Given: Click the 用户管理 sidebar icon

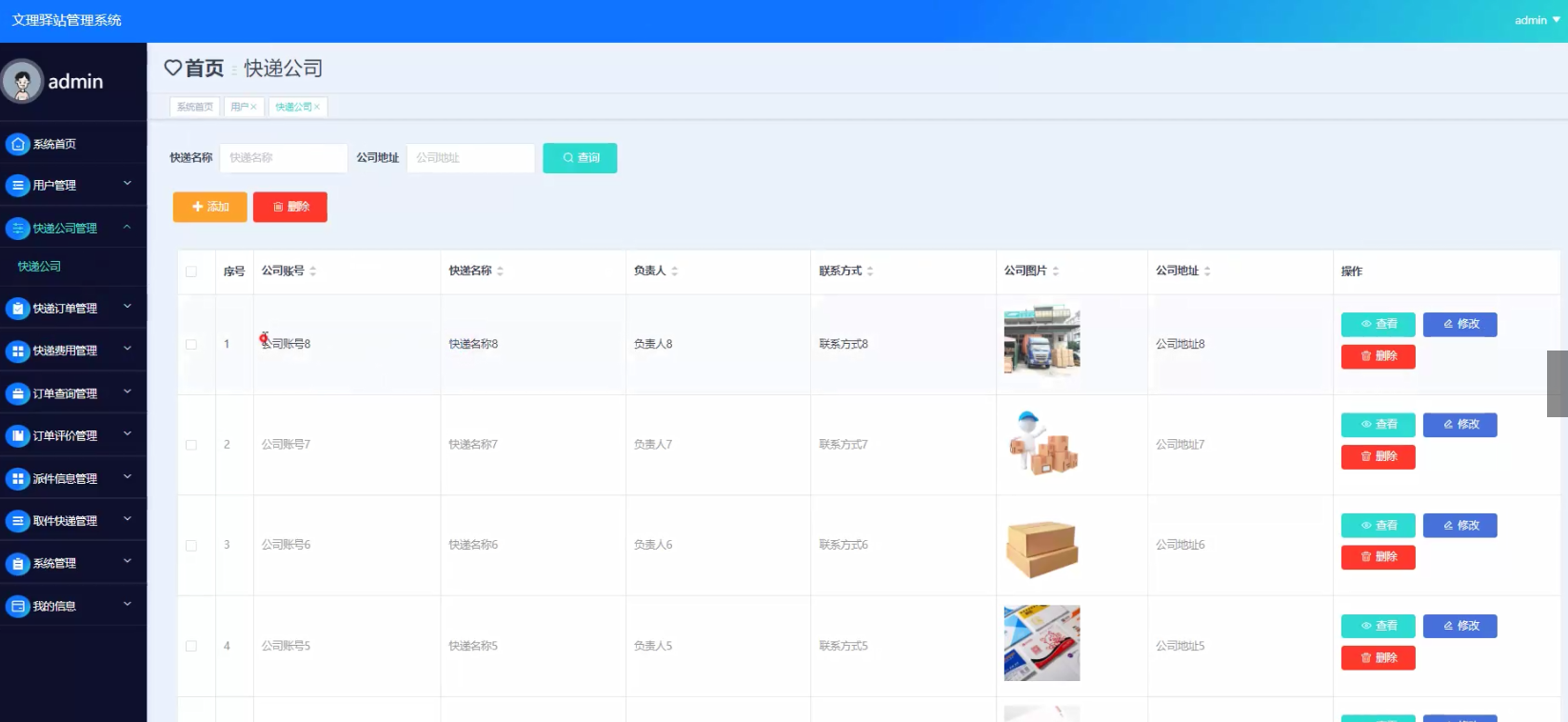Looking at the screenshot, I should click(17, 186).
